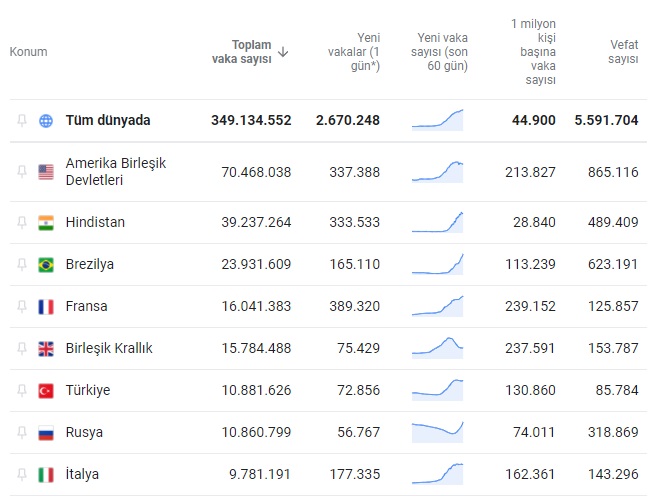Image resolution: width=648 pixels, height=499 pixels.
Task: Pin the Tüm dünyada row
Action: pos(22,121)
